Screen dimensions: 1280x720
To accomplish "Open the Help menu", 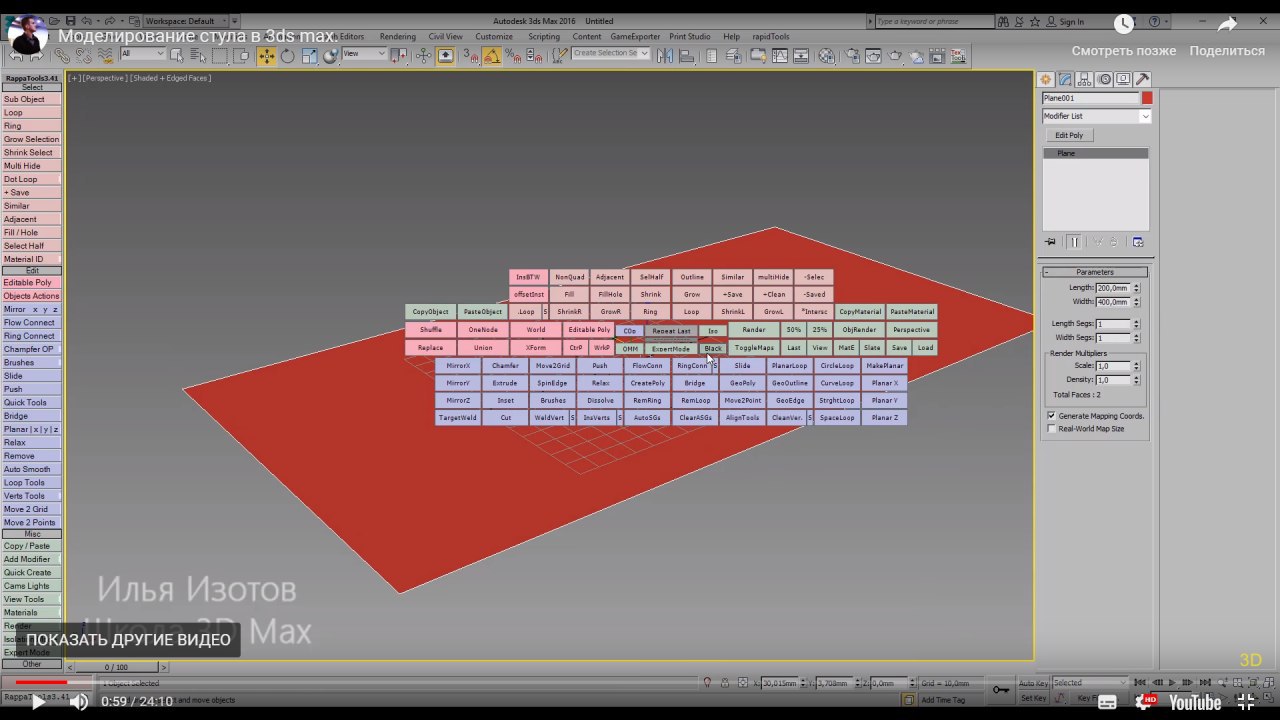I will pos(731,37).
